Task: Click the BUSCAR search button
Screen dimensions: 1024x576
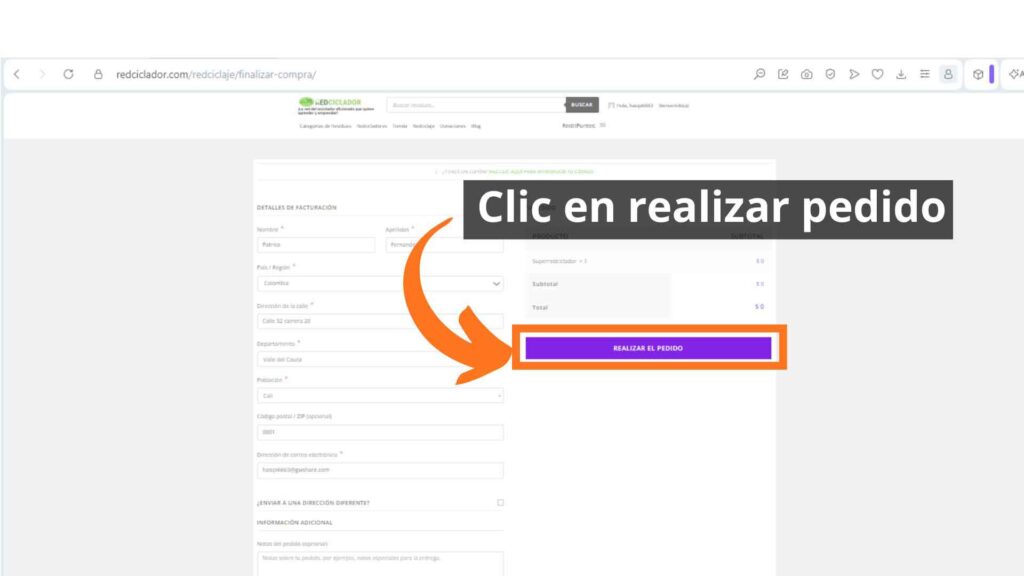Action: [582, 104]
